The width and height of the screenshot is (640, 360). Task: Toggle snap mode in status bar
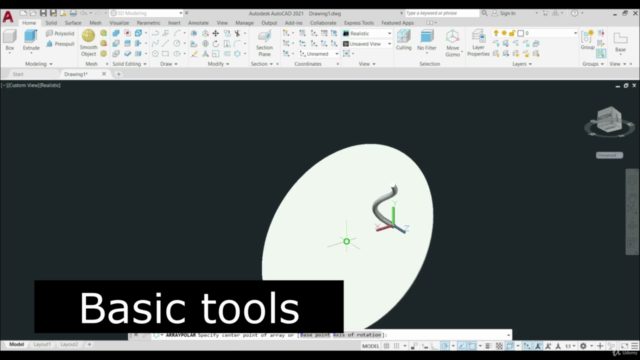(396, 346)
